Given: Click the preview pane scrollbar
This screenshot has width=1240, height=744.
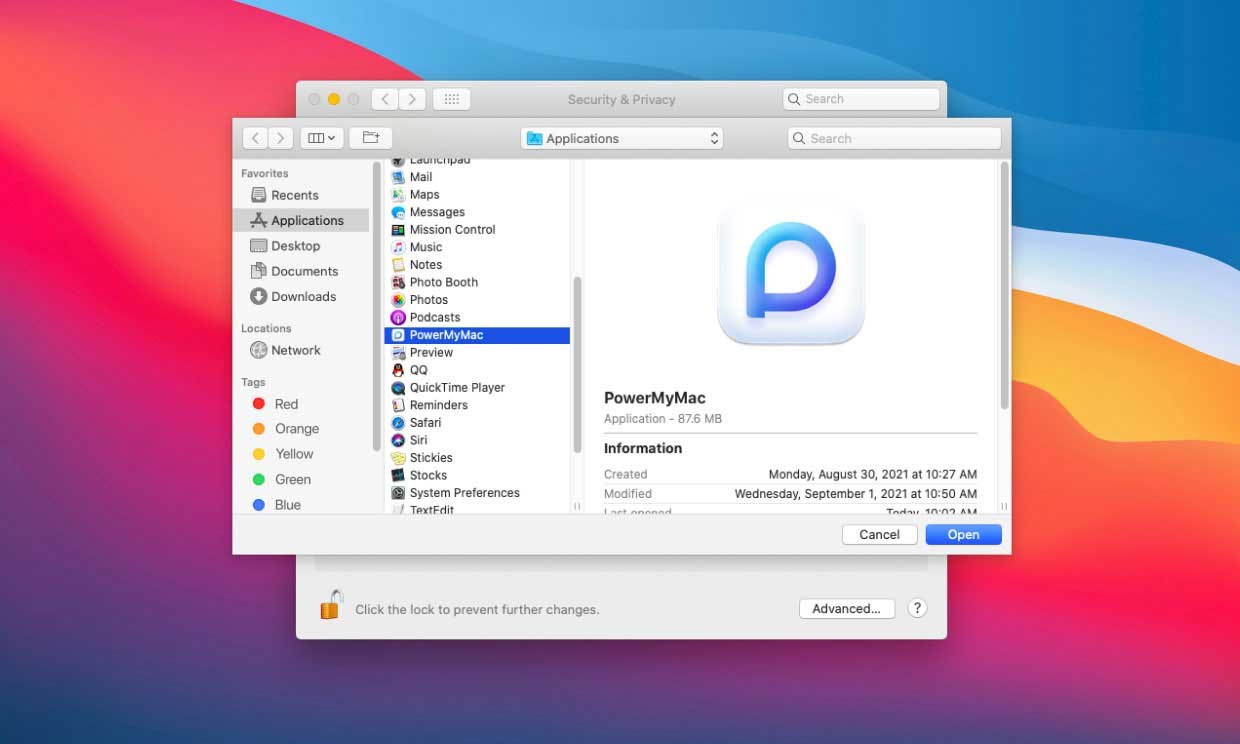Looking at the screenshot, I should coord(1004,285).
